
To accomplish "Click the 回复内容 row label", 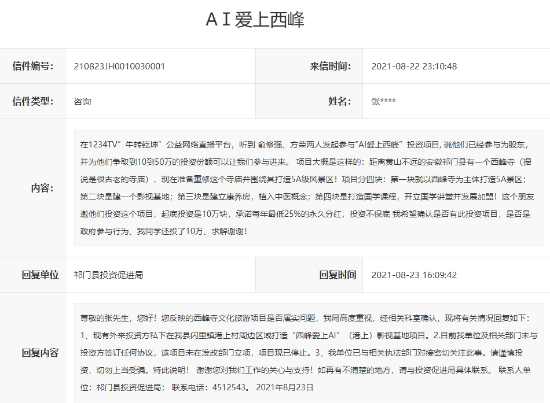I will click(x=40, y=352).
